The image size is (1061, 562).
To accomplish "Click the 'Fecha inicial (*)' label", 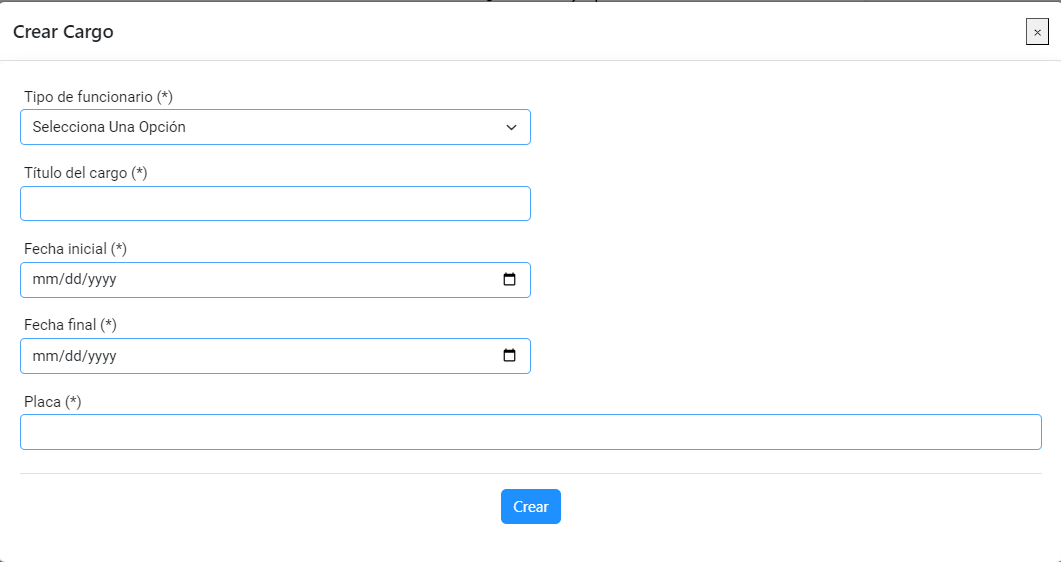I will pos(75,249).
